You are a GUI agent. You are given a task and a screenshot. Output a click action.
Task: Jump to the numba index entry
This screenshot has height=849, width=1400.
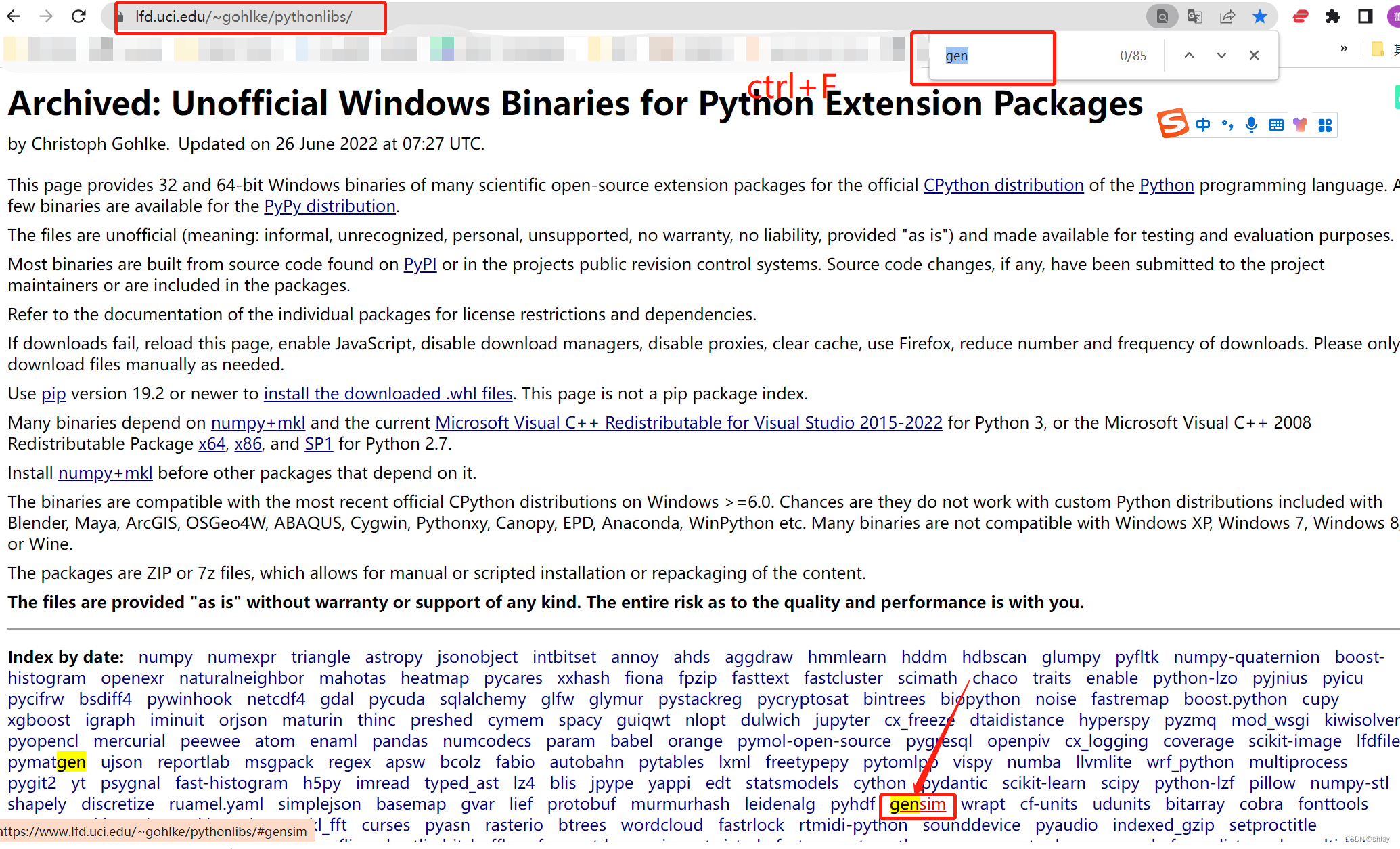(1034, 762)
